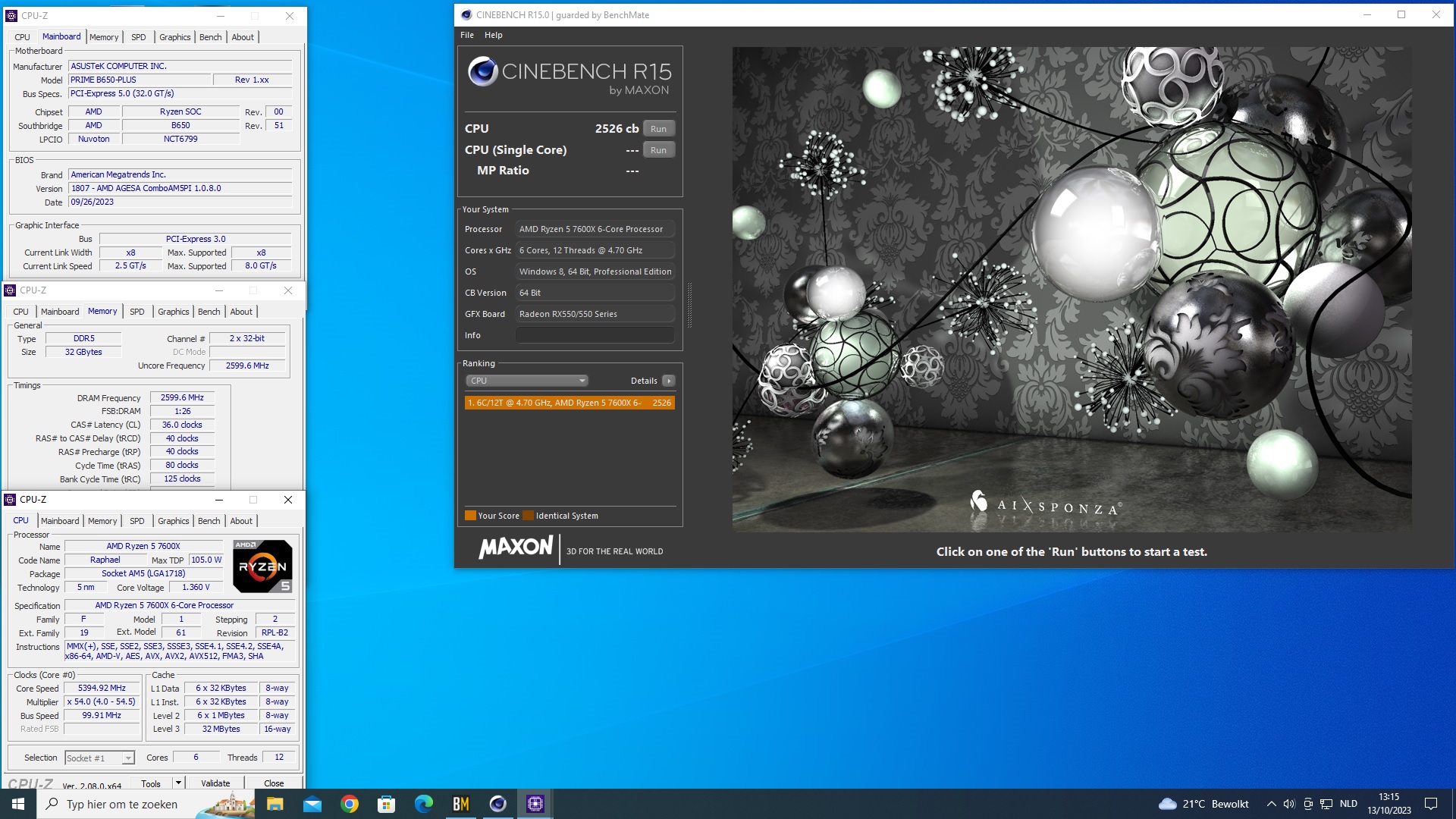Click the PRIME B650-PLUS model field

pos(138,80)
